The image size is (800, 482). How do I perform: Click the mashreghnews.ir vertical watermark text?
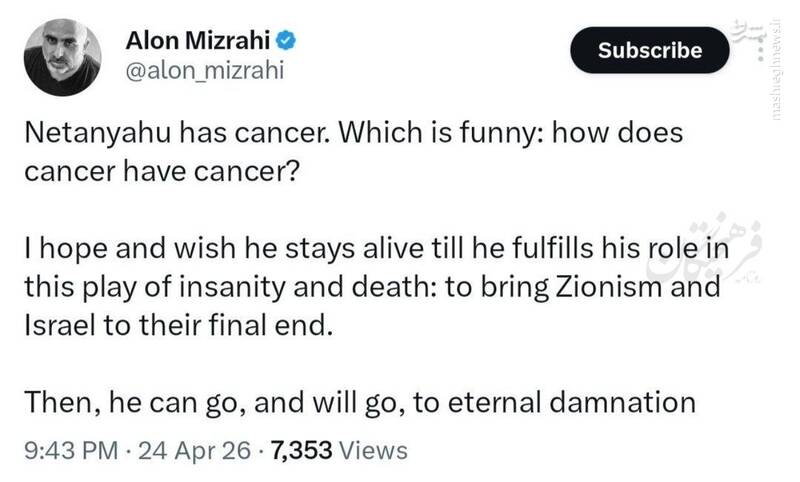778,70
